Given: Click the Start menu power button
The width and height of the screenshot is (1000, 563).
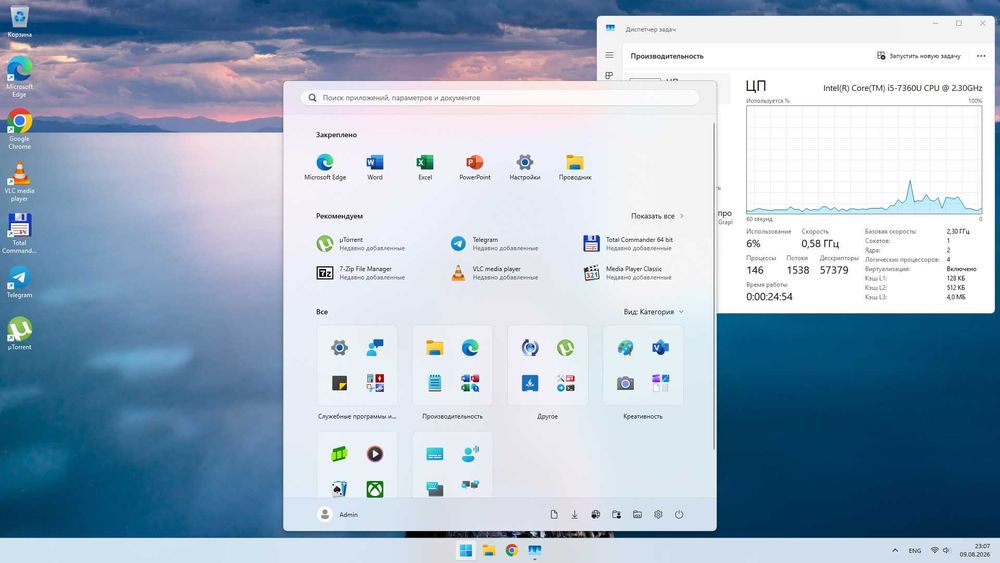Looking at the screenshot, I should tap(679, 515).
